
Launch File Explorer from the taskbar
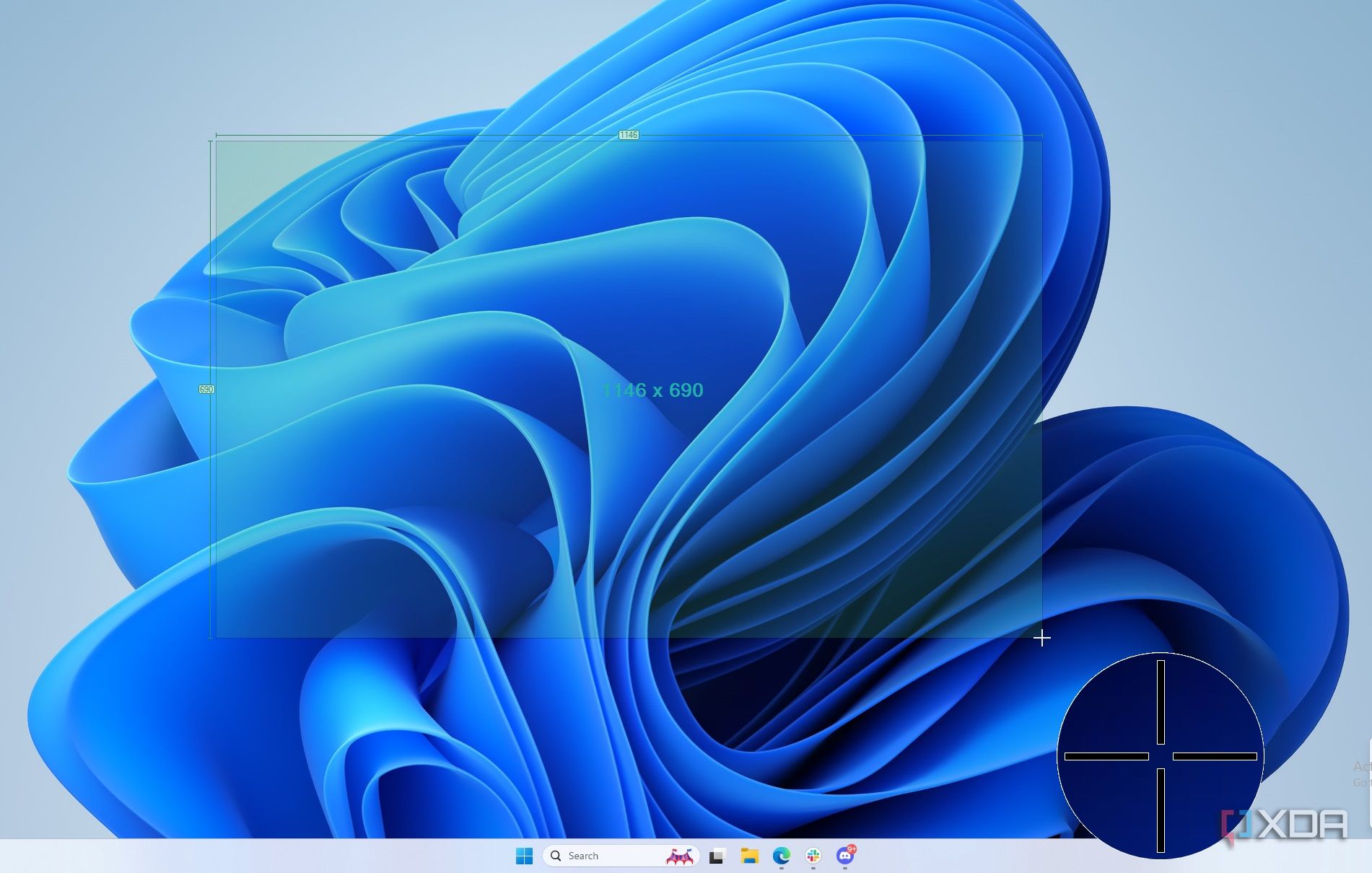[749, 856]
